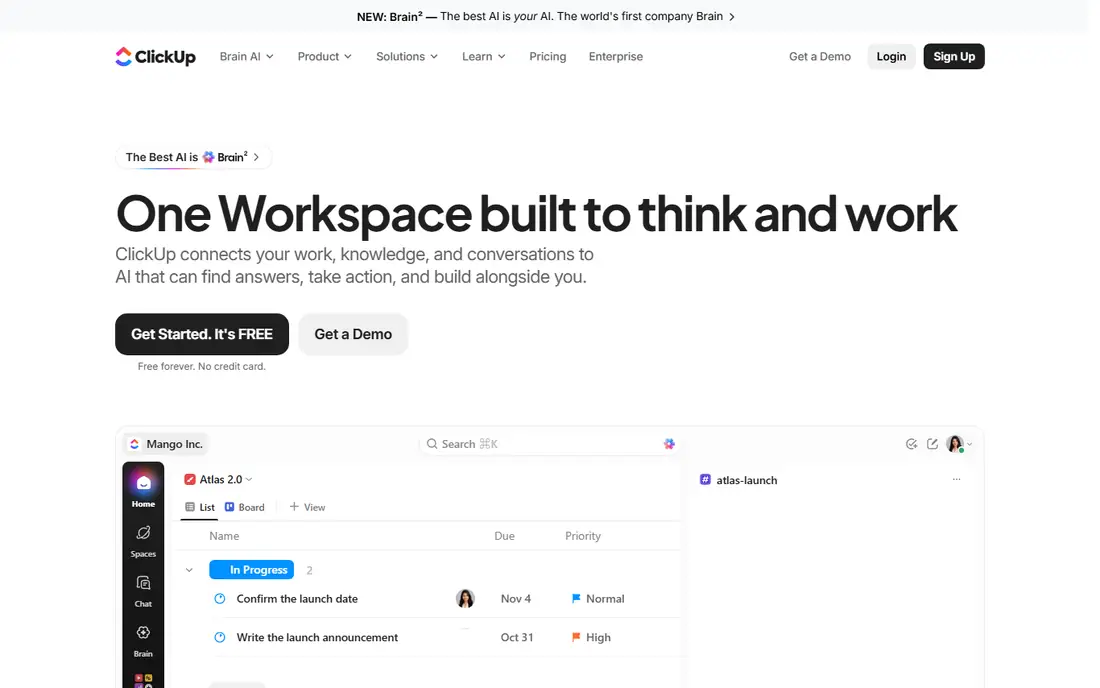The width and height of the screenshot is (1100, 688).
Task: Click the check-circle icon in the top right
Action: (x=911, y=444)
